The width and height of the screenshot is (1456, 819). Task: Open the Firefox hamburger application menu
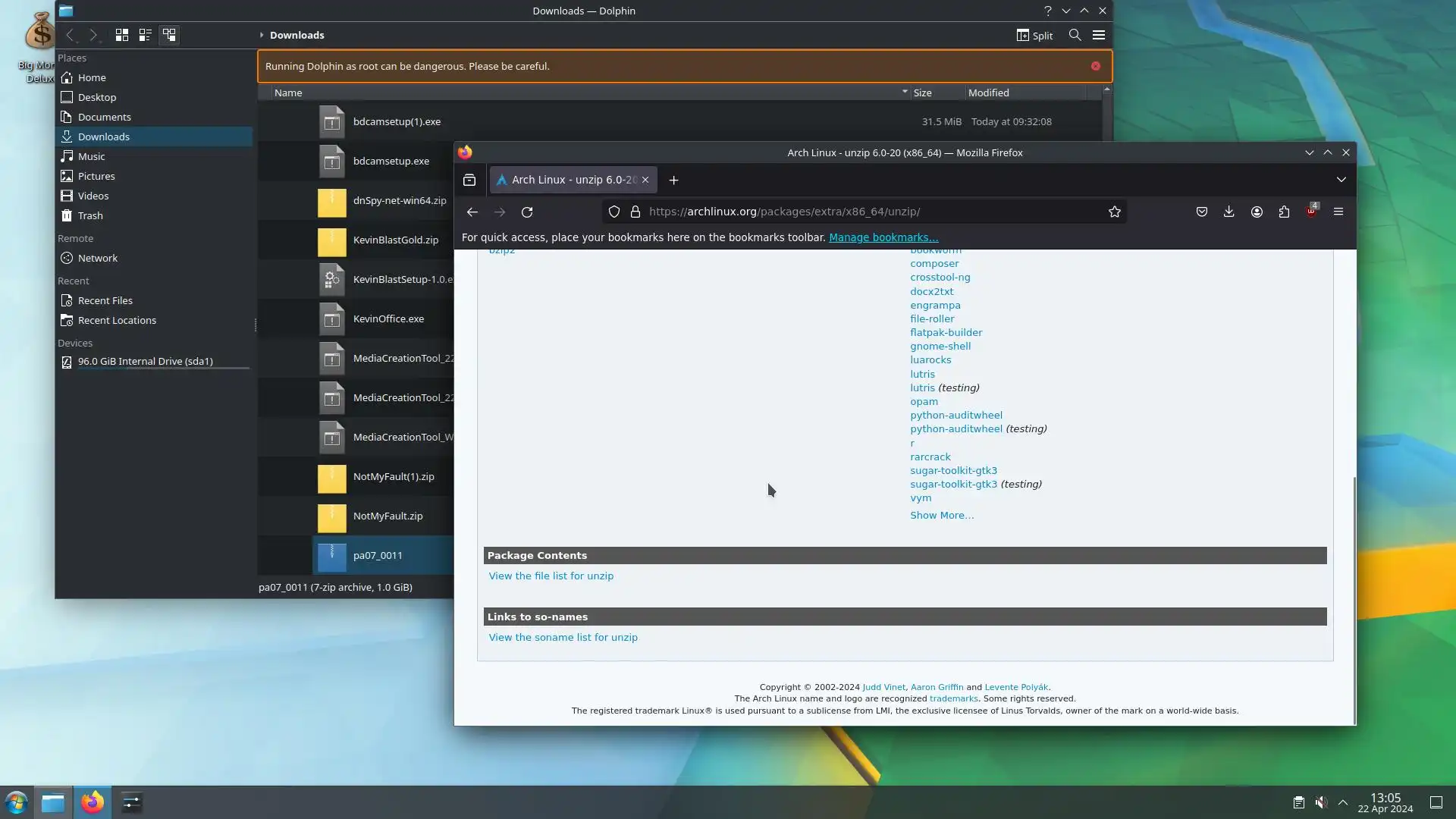point(1338,212)
